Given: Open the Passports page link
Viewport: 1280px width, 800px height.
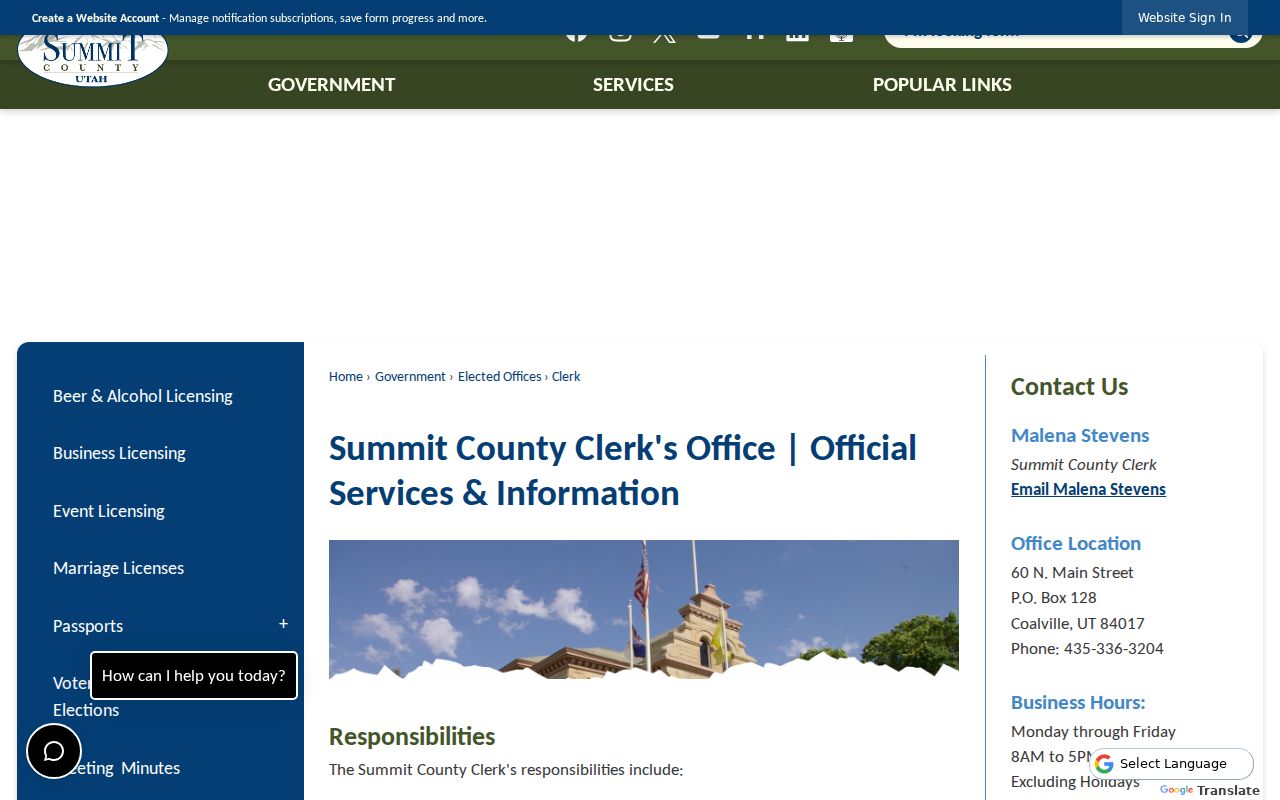Looking at the screenshot, I should point(88,626).
